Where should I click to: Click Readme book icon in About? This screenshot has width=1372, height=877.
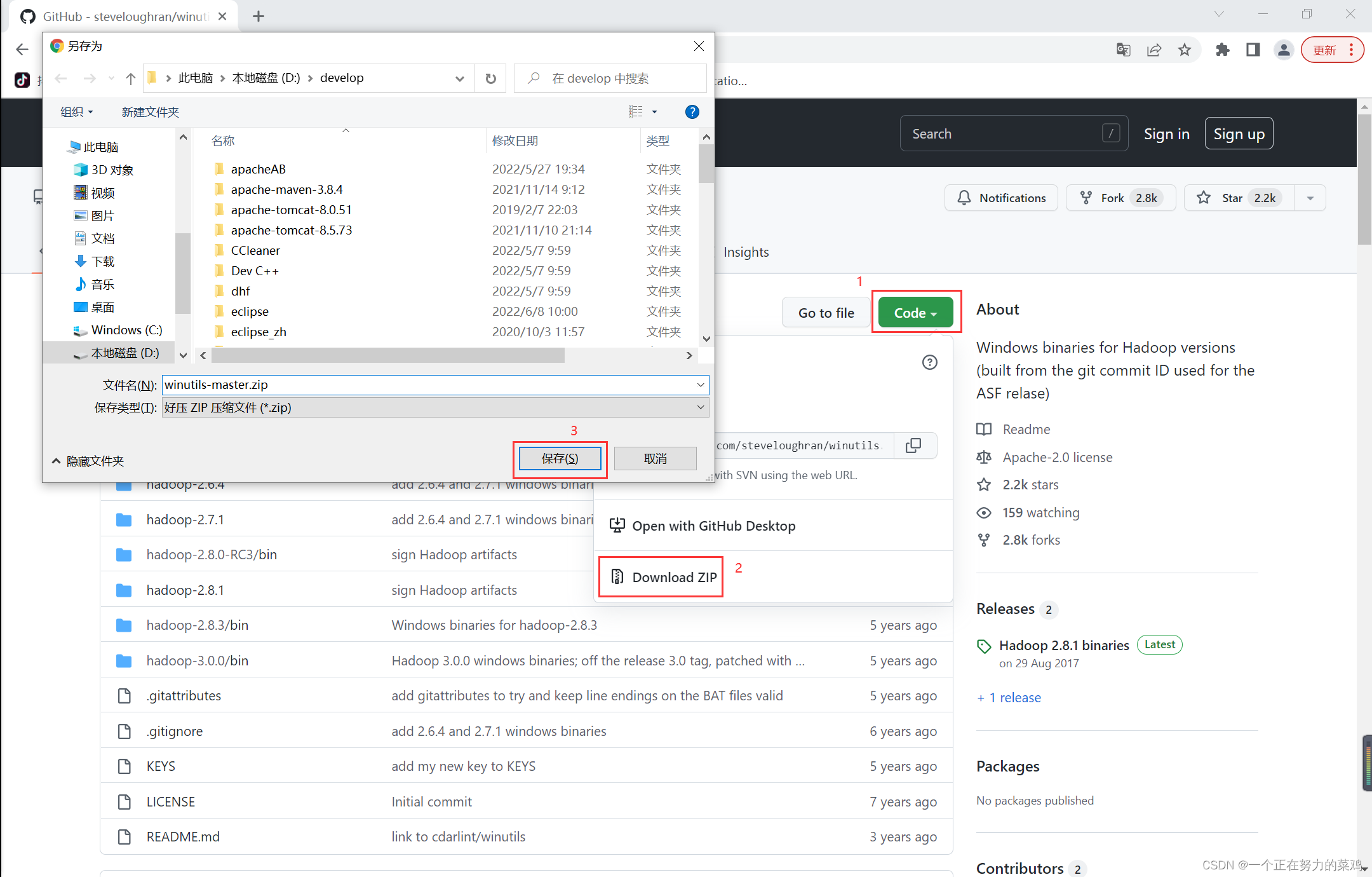(984, 429)
